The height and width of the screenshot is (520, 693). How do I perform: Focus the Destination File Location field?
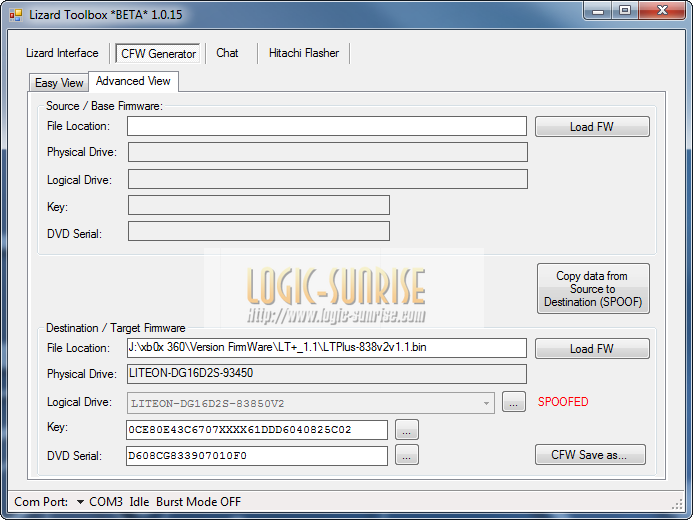pos(327,348)
